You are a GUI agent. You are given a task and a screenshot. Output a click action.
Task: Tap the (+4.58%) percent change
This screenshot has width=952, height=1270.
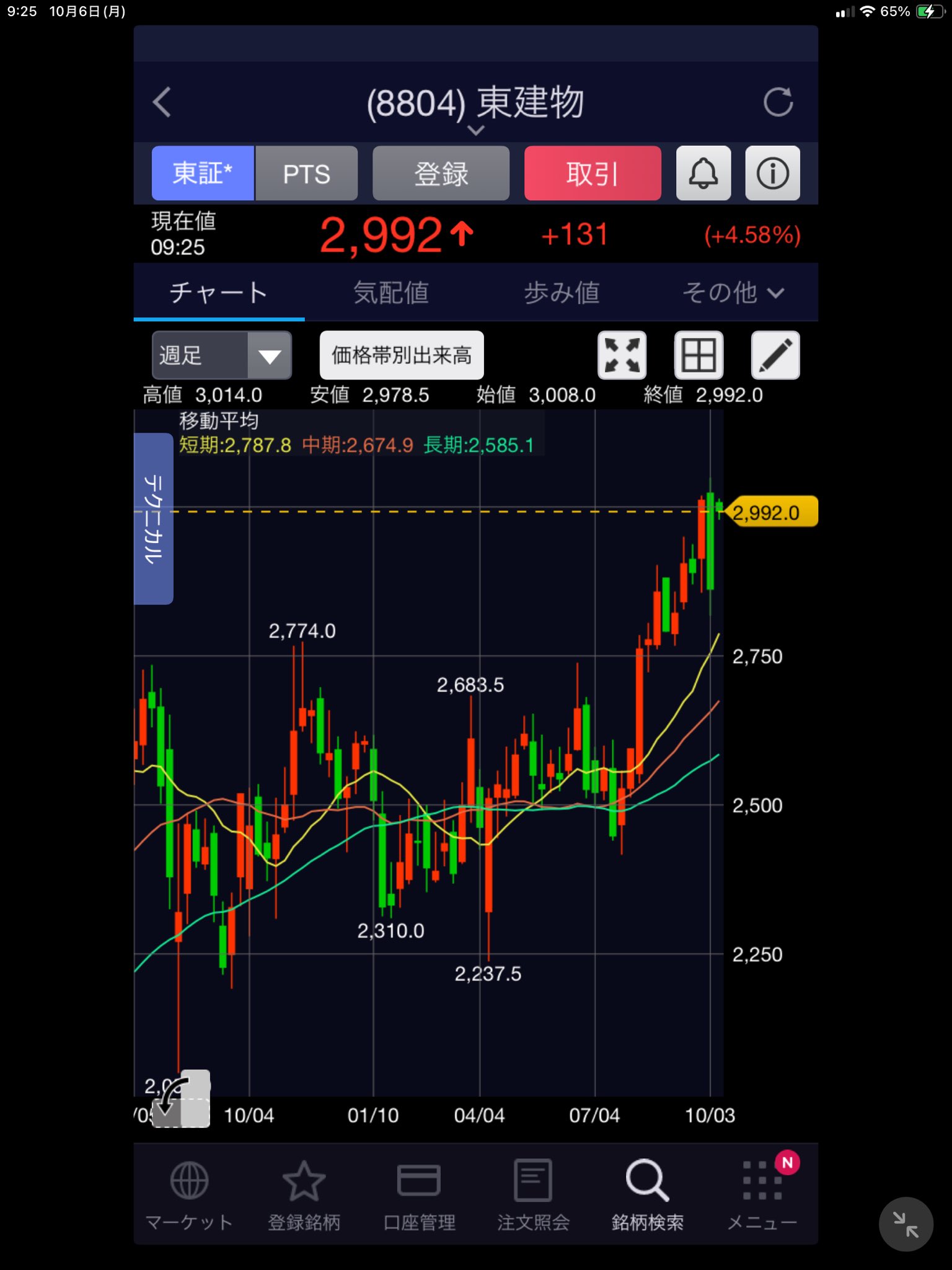tap(752, 236)
